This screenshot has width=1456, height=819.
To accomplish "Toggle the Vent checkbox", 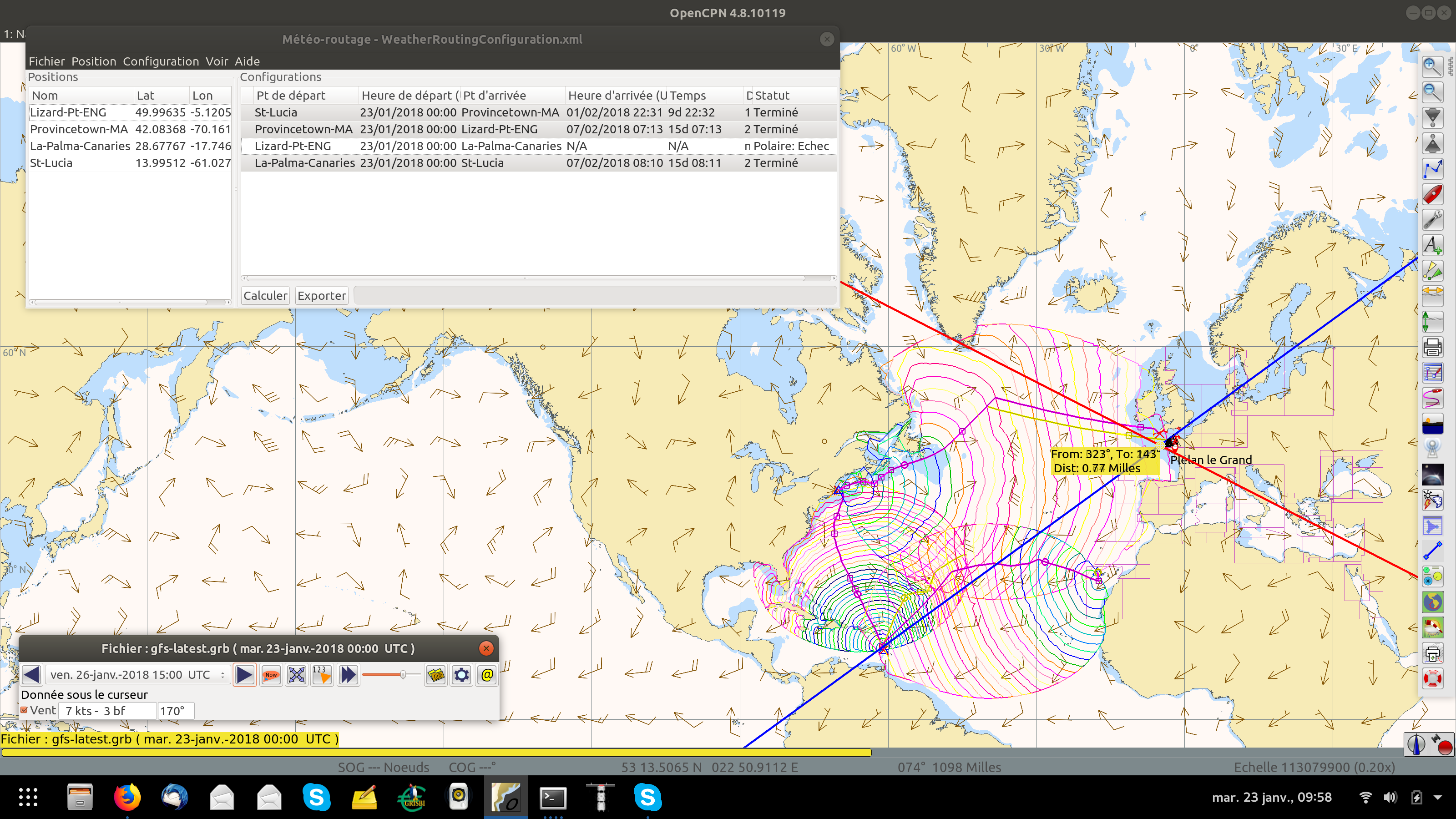I will [x=24, y=710].
